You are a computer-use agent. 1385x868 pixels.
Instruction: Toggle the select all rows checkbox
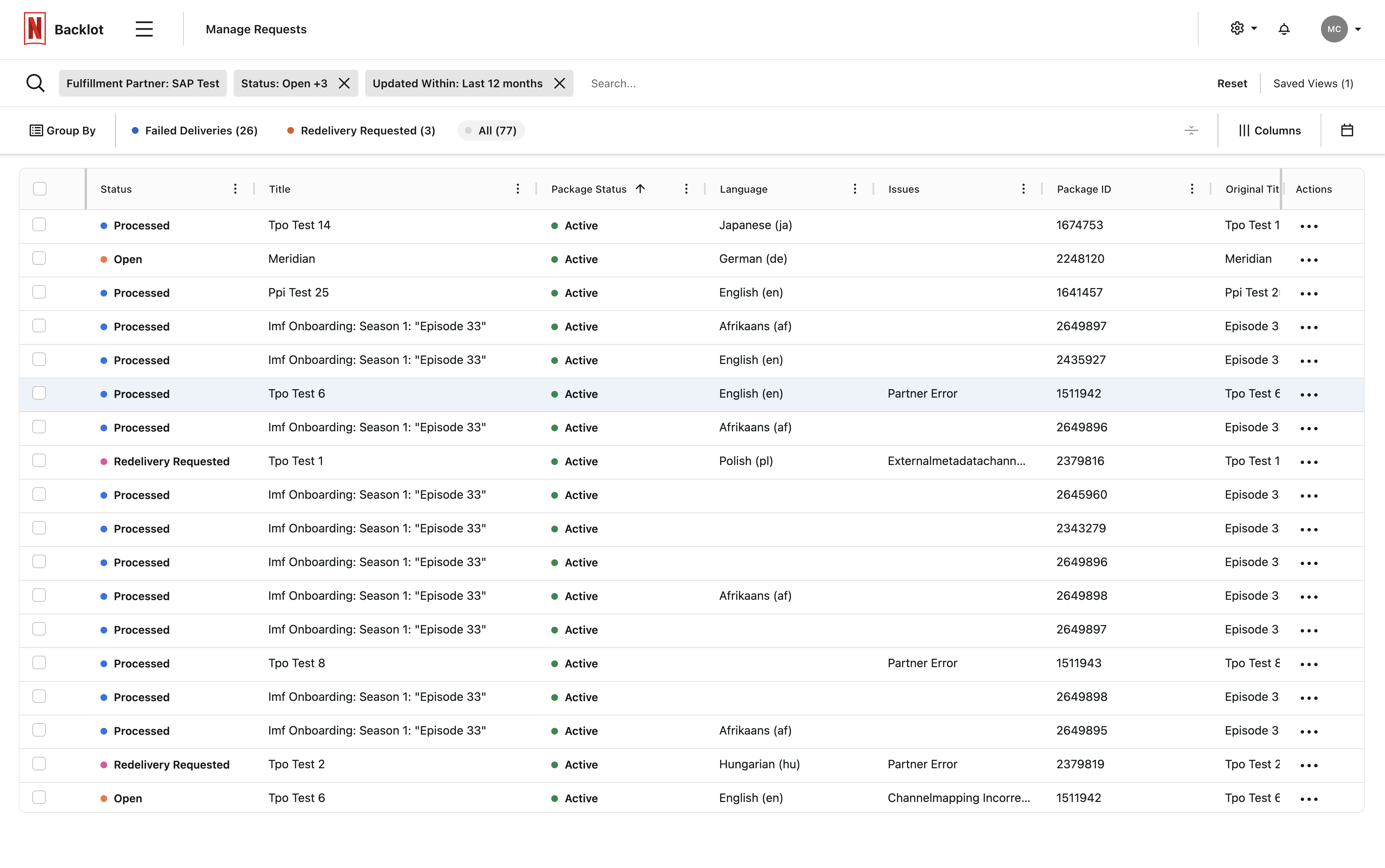[40, 189]
